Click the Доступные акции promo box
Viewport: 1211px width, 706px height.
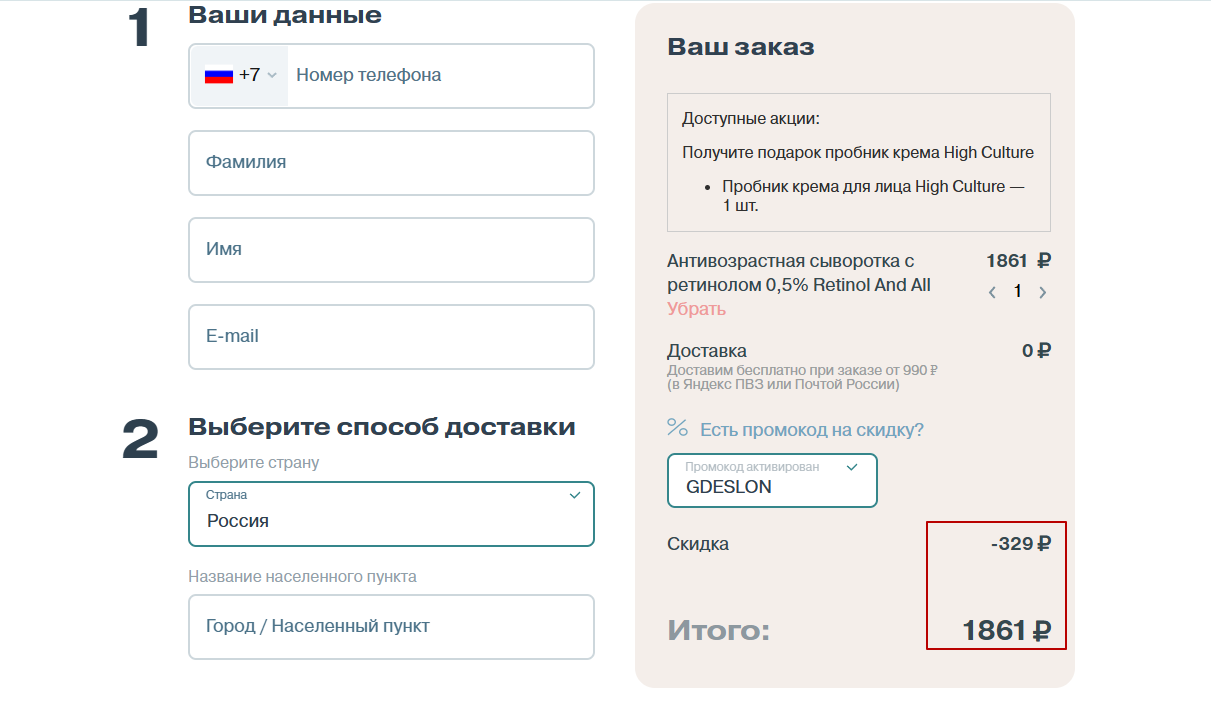pyautogui.click(x=858, y=162)
